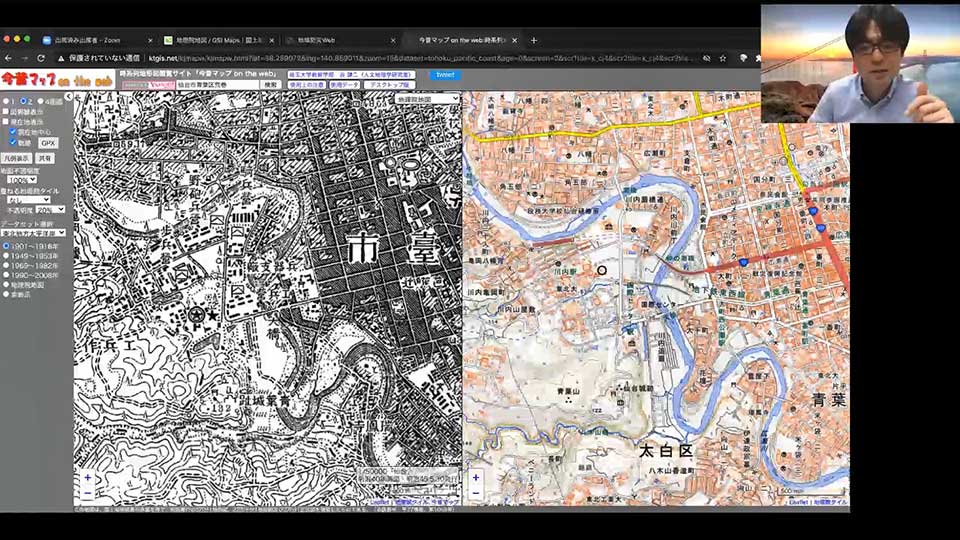Click the not-secure warning triangle icon
Image resolution: width=960 pixels, height=540 pixels.
click(x=61, y=58)
